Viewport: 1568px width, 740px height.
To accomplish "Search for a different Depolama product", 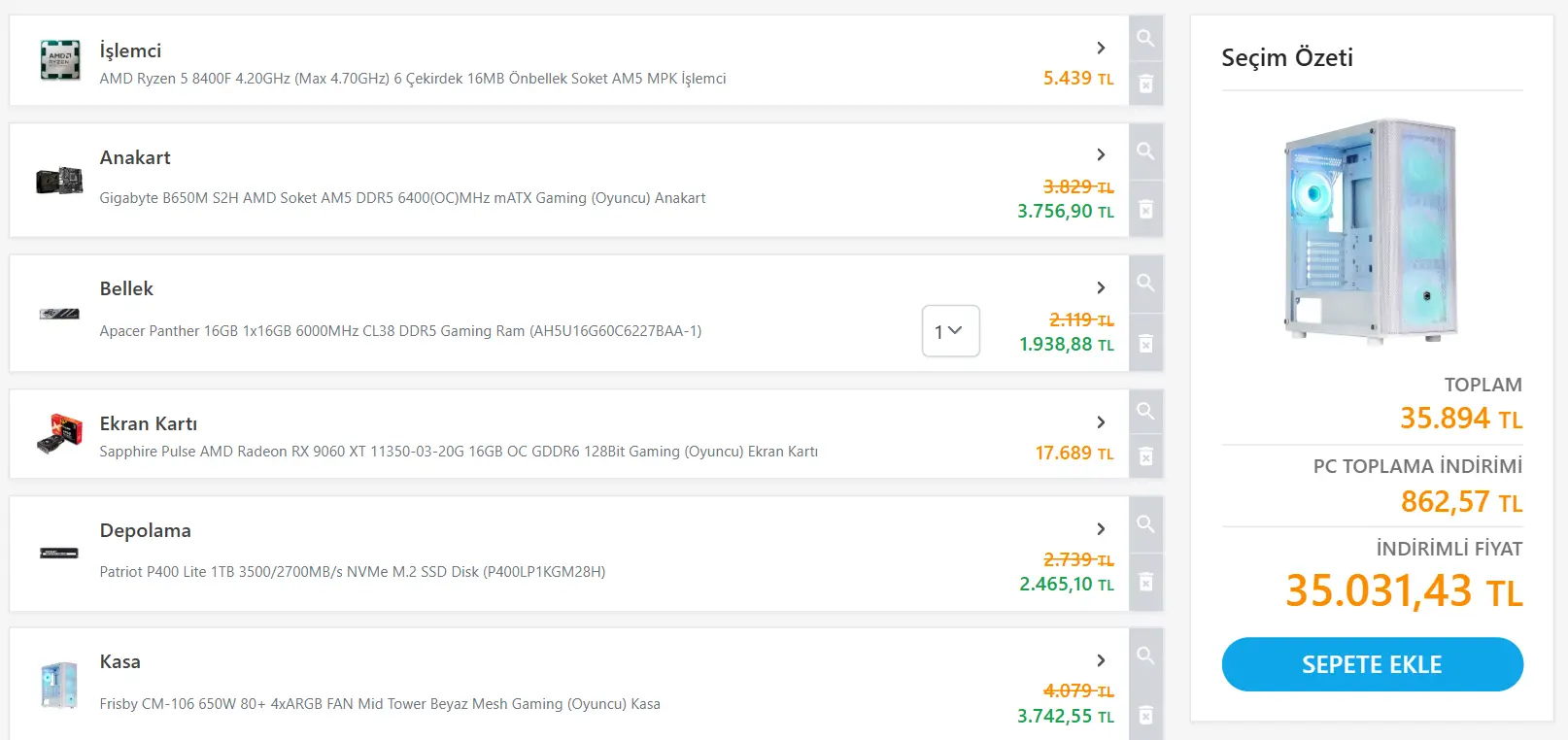I will tap(1146, 524).
